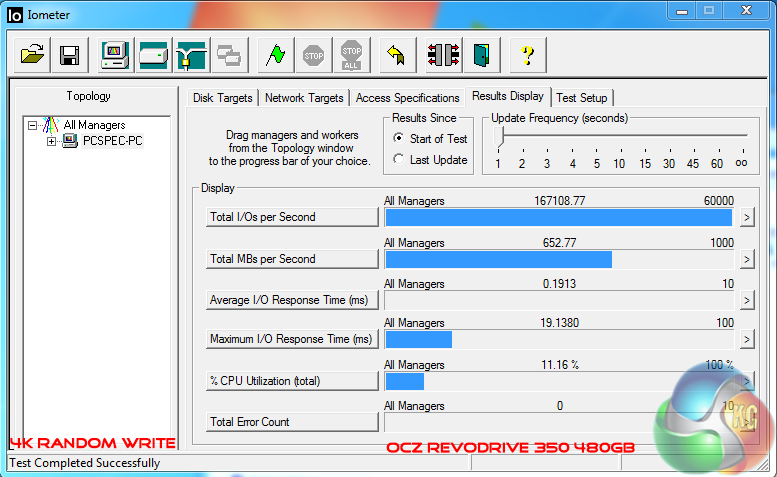Viewport: 777px width, 477px height.
Task: Stop all tests with STOP ALL
Action: [x=352, y=55]
